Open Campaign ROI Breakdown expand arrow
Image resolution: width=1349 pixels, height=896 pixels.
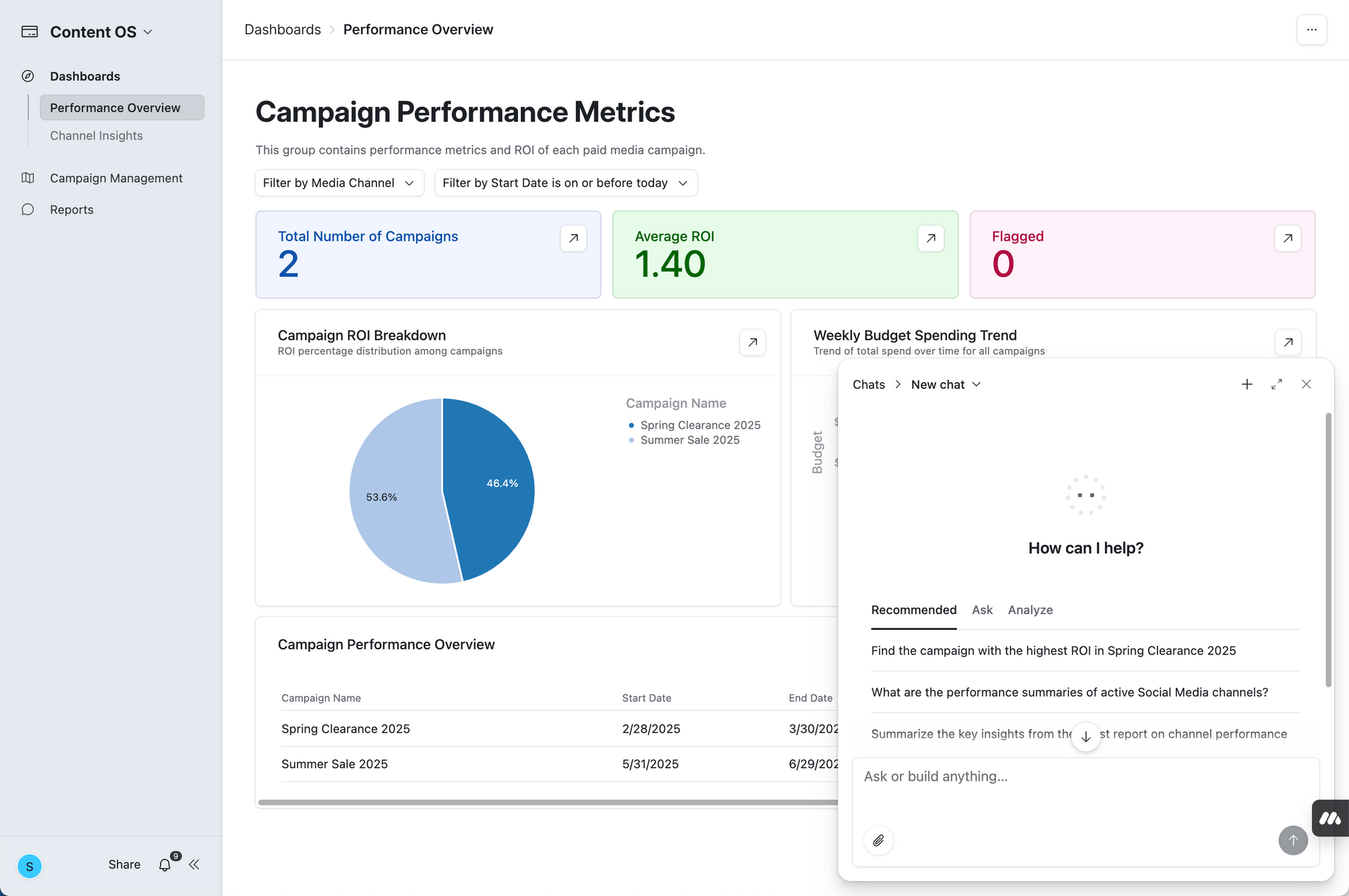pyautogui.click(x=752, y=342)
